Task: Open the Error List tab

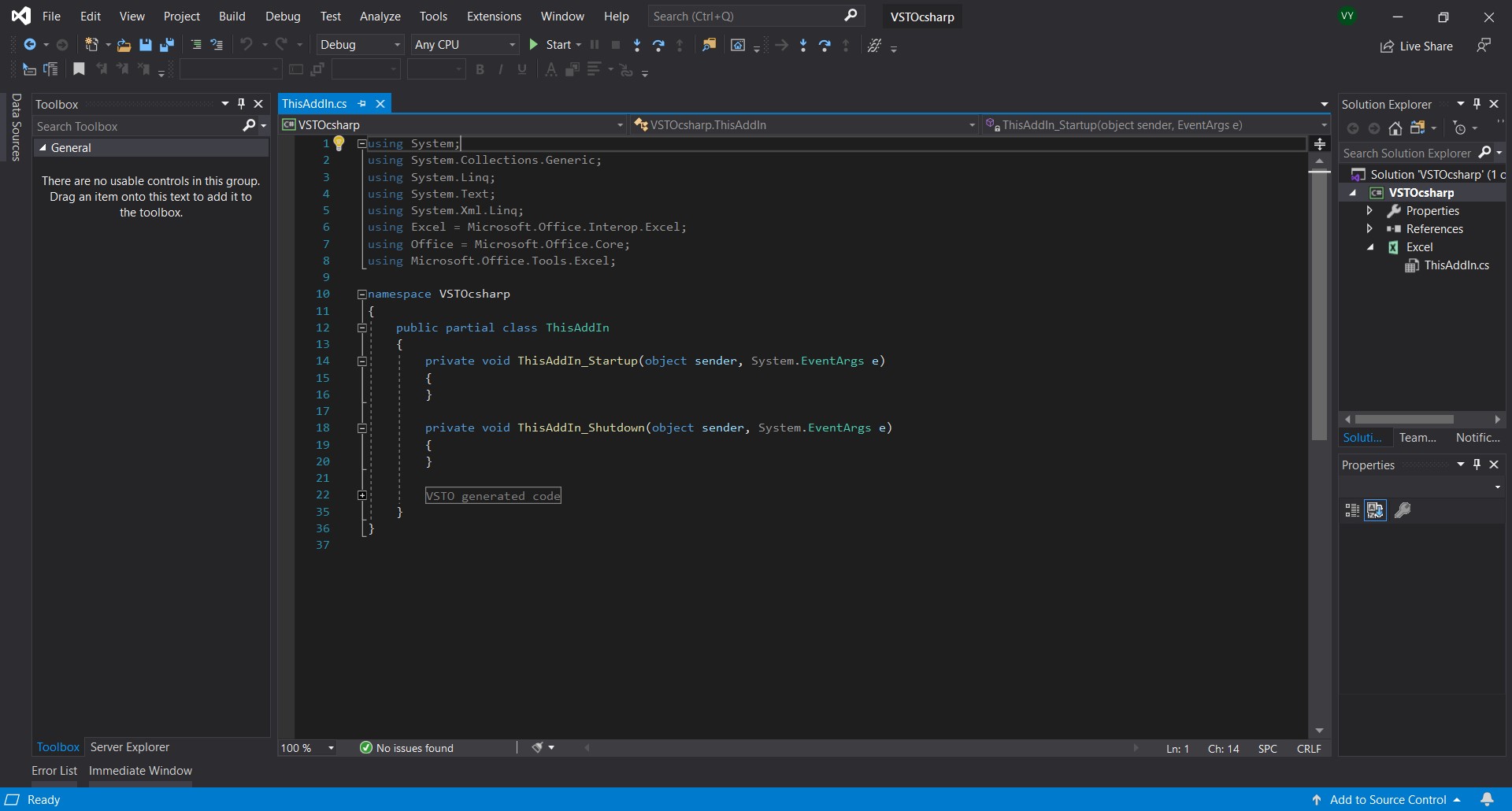Action: tap(54, 771)
